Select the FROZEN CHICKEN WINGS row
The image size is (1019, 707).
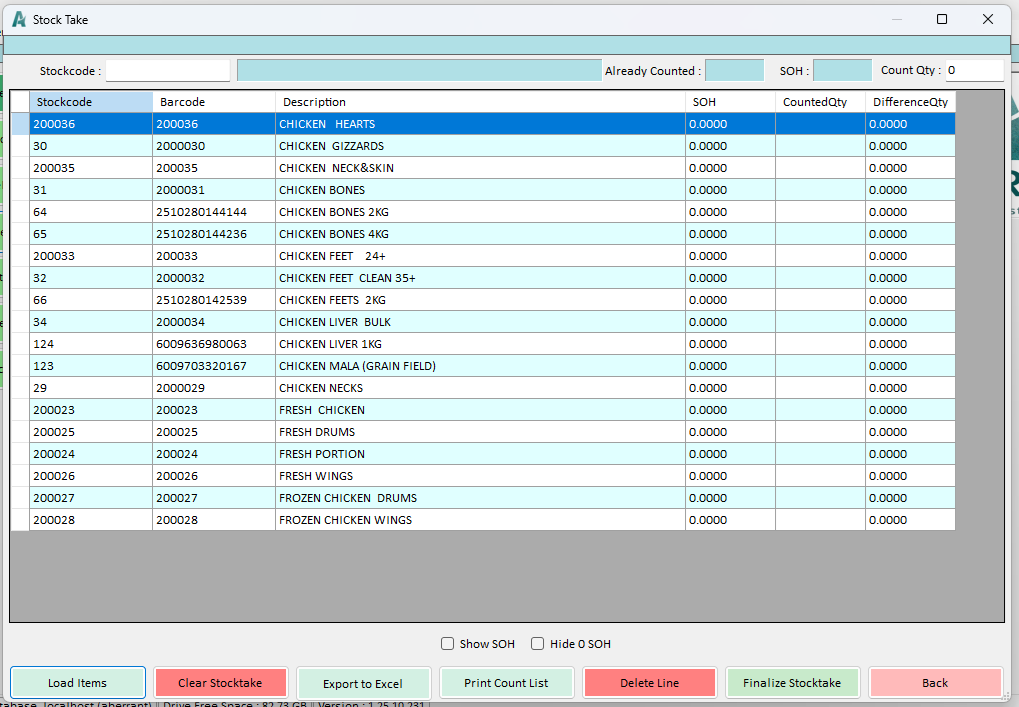point(345,520)
